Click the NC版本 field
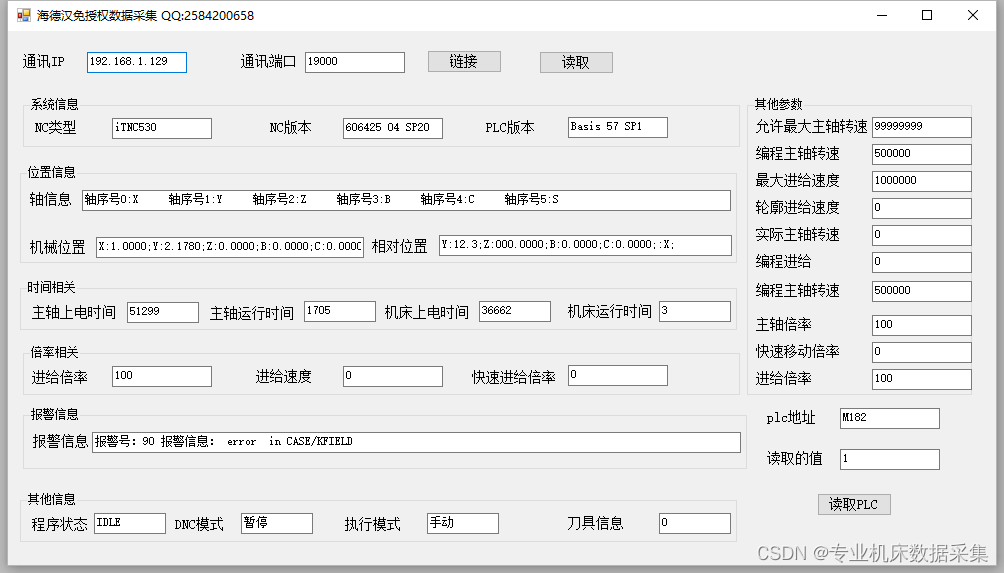Image resolution: width=1004 pixels, height=573 pixels. 392,128
